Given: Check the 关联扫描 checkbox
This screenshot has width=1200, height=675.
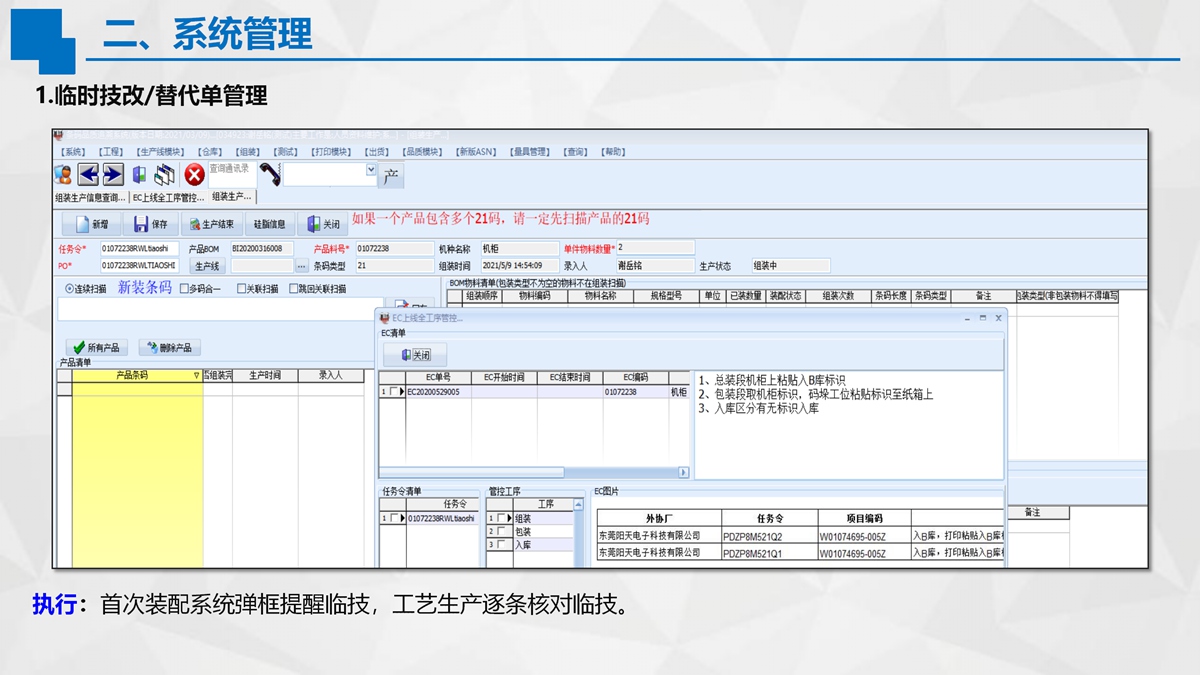Looking at the screenshot, I should click(x=242, y=289).
